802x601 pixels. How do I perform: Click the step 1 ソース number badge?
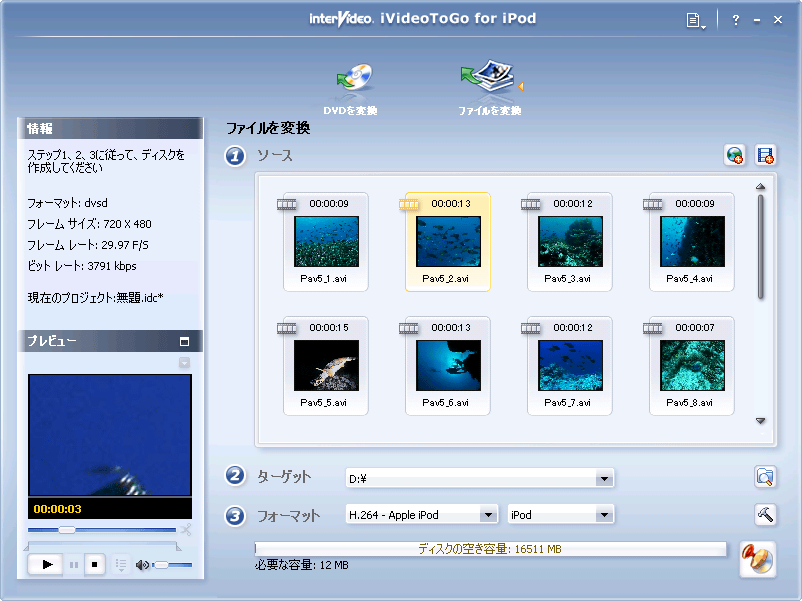(x=235, y=155)
